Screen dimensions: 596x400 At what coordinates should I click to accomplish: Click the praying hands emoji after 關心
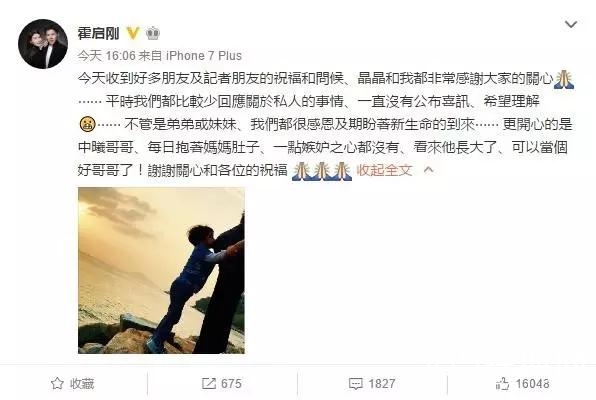(564, 79)
